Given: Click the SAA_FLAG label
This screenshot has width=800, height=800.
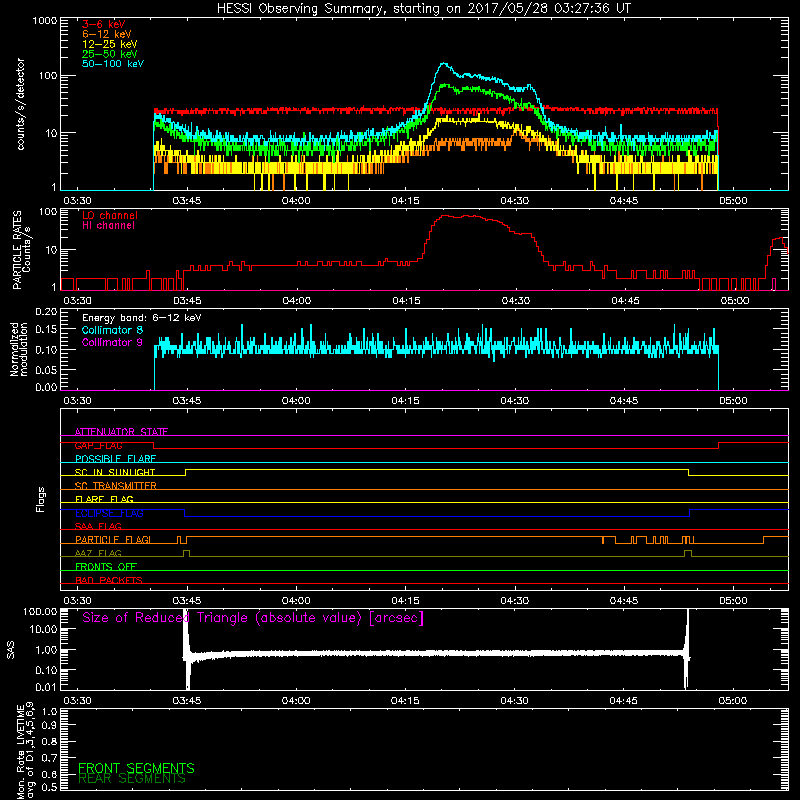Looking at the screenshot, I should [x=98, y=526].
